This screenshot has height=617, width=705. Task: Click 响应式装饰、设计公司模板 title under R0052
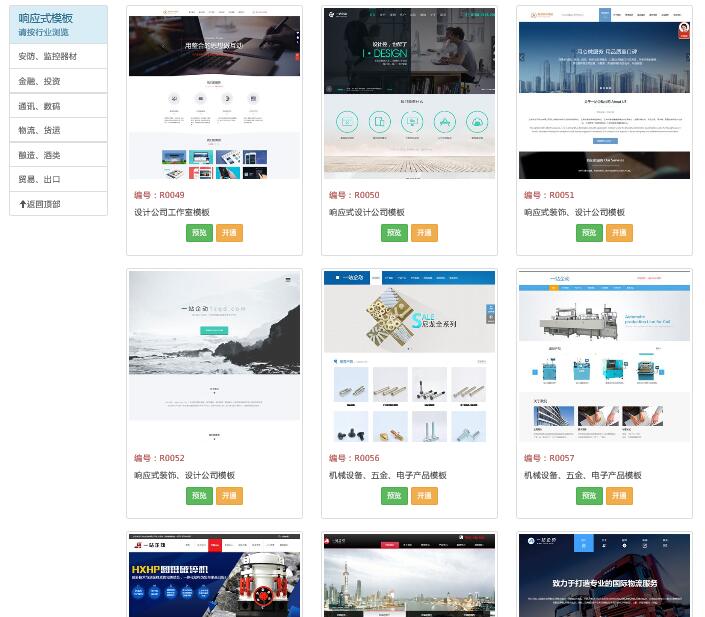[x=184, y=475]
